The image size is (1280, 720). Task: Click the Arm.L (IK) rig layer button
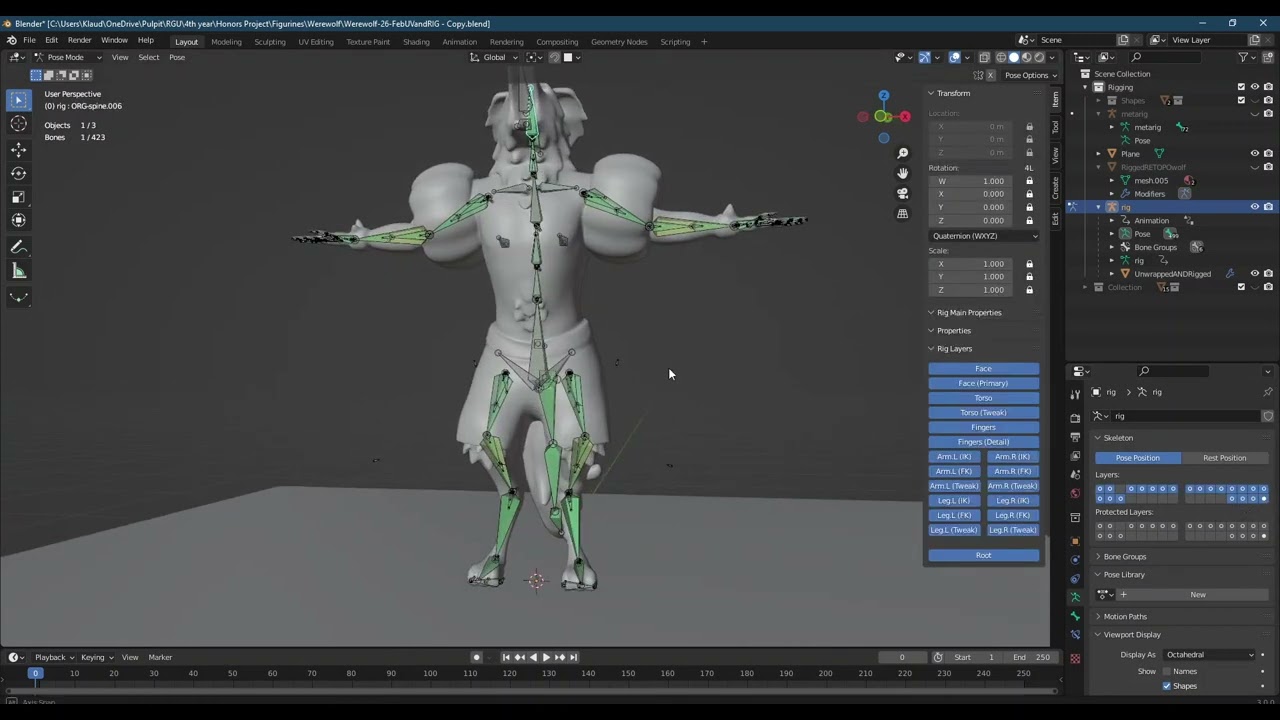954,457
